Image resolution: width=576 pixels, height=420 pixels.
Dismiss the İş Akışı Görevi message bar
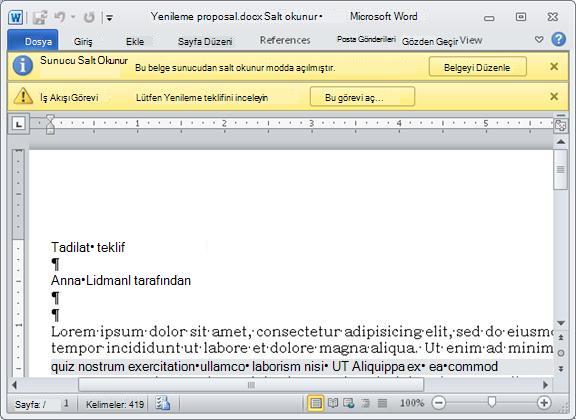pos(554,97)
